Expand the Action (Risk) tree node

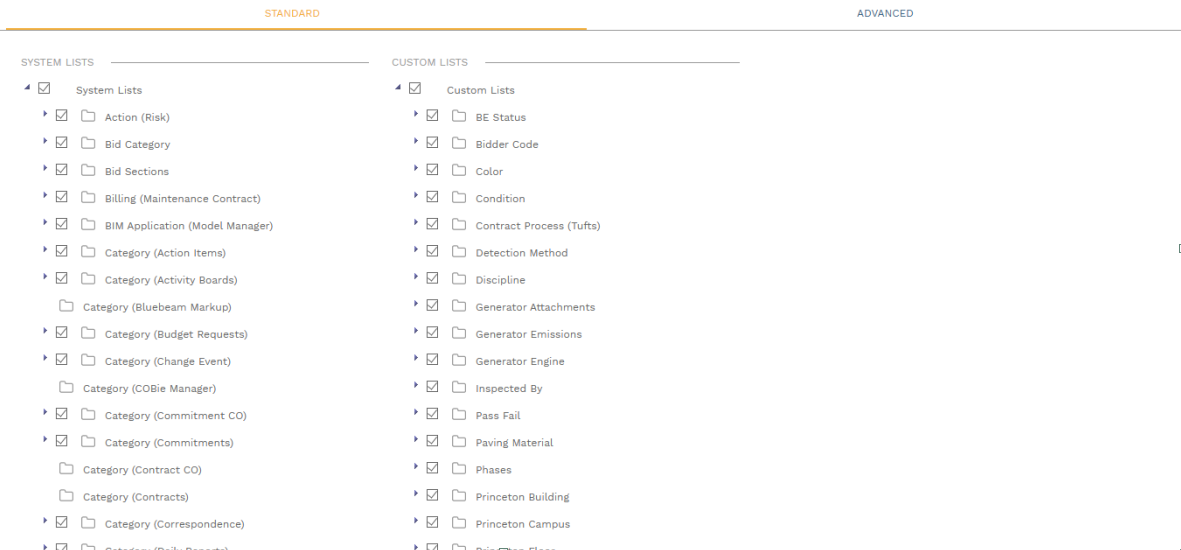(45, 115)
